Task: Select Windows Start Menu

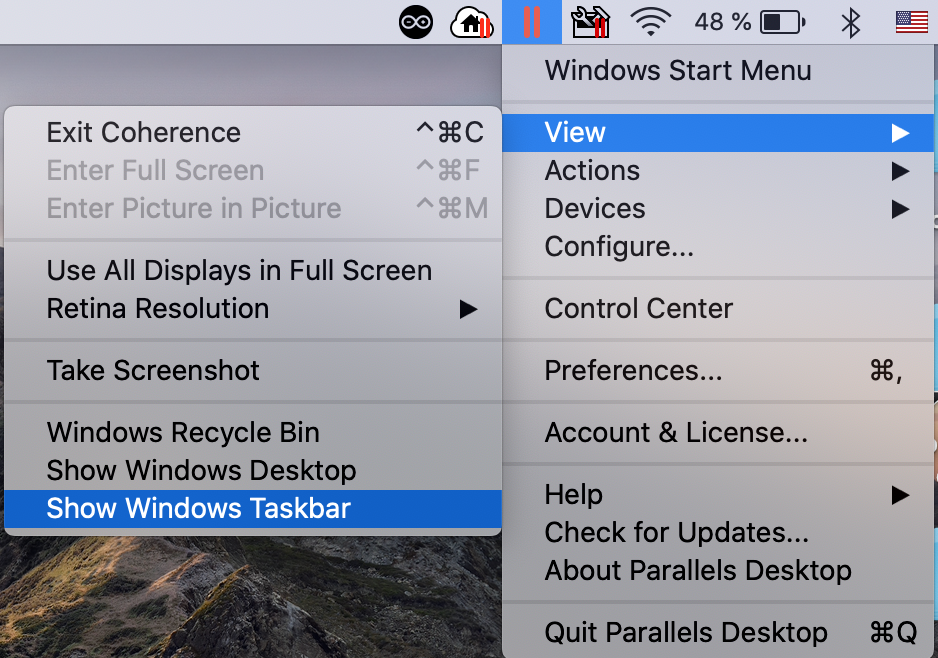Action: [x=718, y=71]
